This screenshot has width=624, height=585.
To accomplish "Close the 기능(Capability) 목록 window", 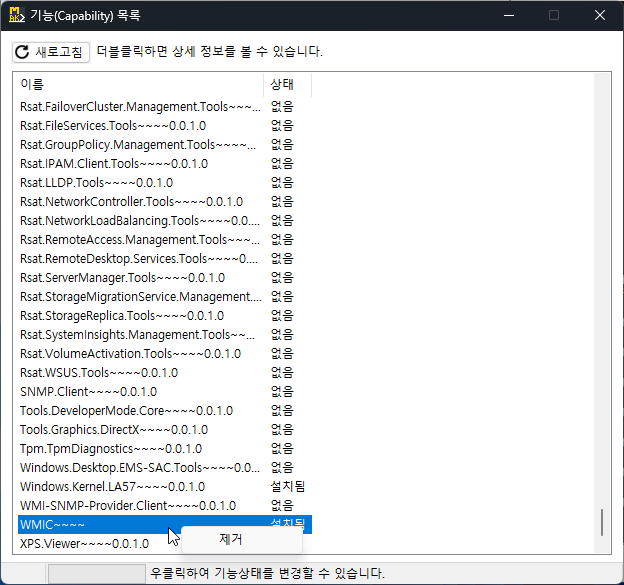I will [600, 16].
